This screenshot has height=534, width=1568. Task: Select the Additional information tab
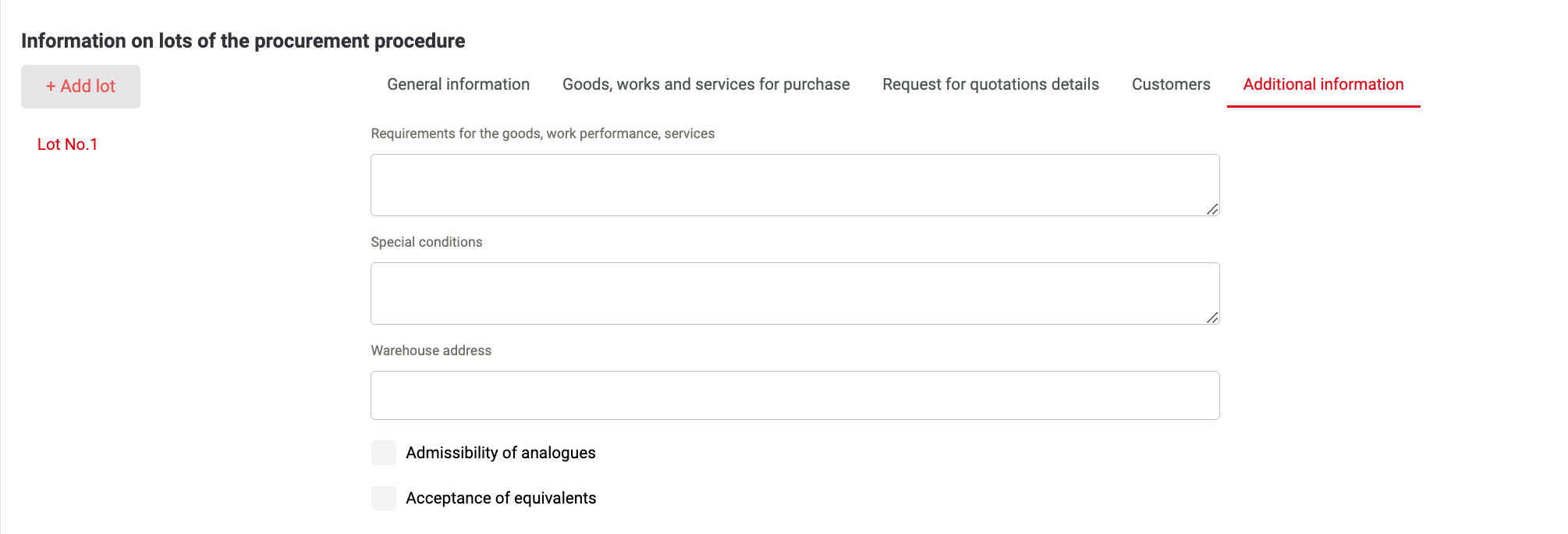pyautogui.click(x=1323, y=84)
